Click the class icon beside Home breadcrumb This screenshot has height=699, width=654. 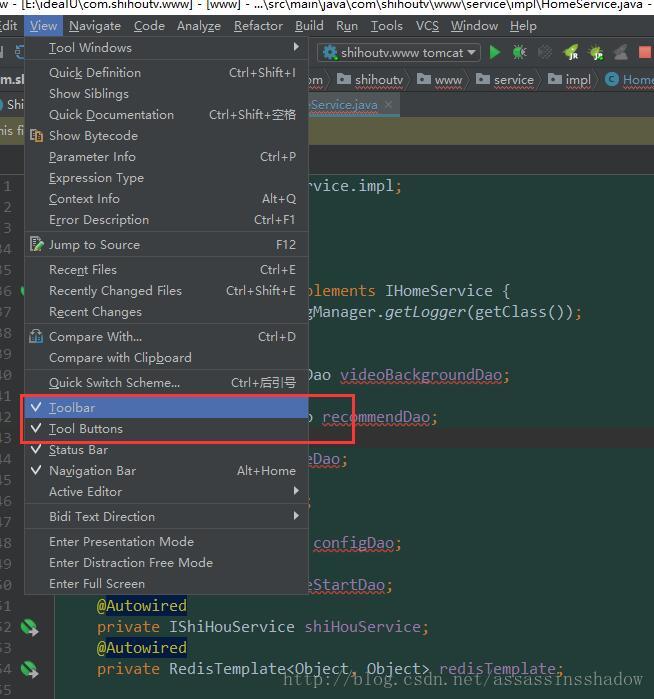pyautogui.click(x=612, y=79)
